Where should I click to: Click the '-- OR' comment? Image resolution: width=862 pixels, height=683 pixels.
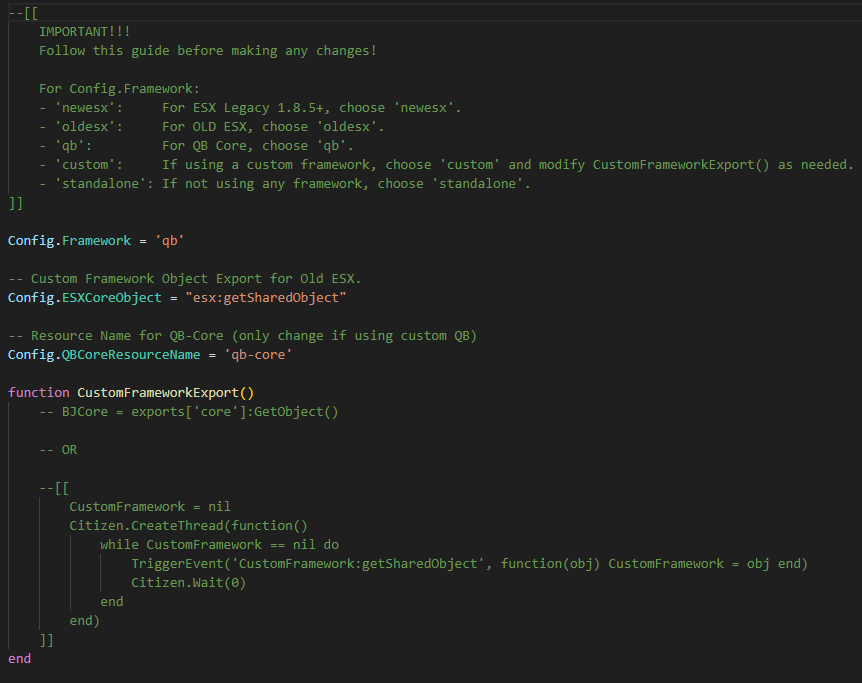(58, 450)
